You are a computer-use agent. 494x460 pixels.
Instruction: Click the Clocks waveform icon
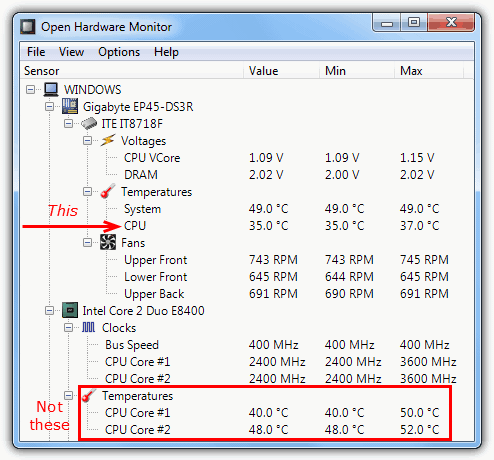(x=89, y=327)
